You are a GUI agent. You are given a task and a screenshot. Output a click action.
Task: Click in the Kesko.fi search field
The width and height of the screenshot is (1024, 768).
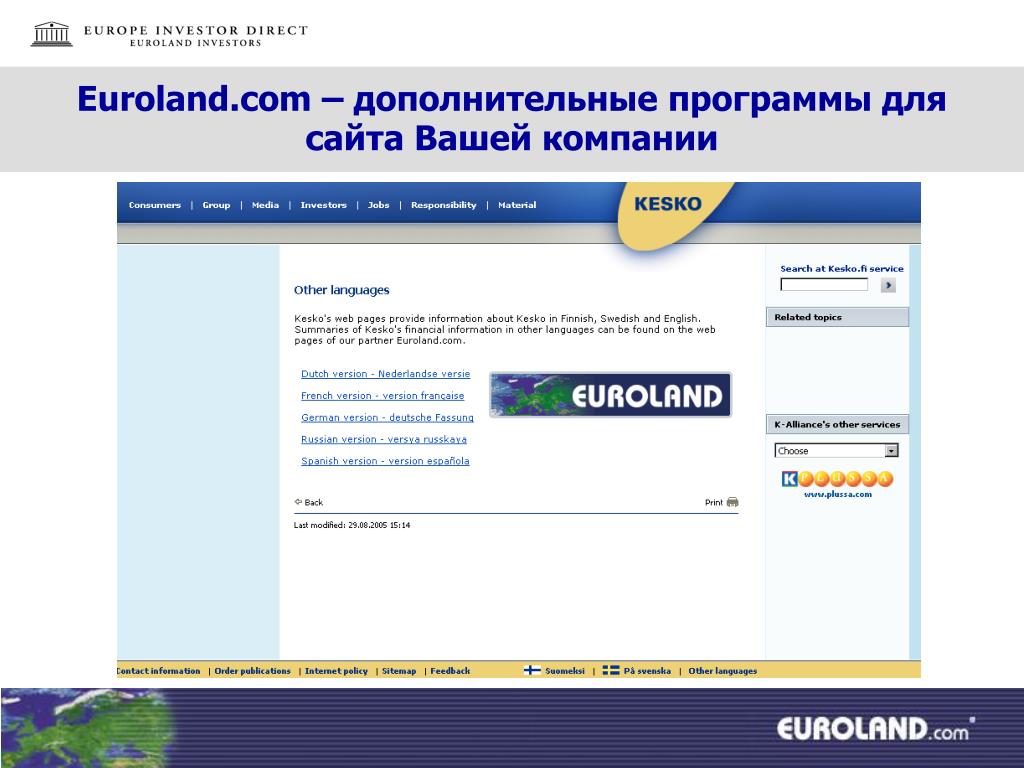point(824,285)
